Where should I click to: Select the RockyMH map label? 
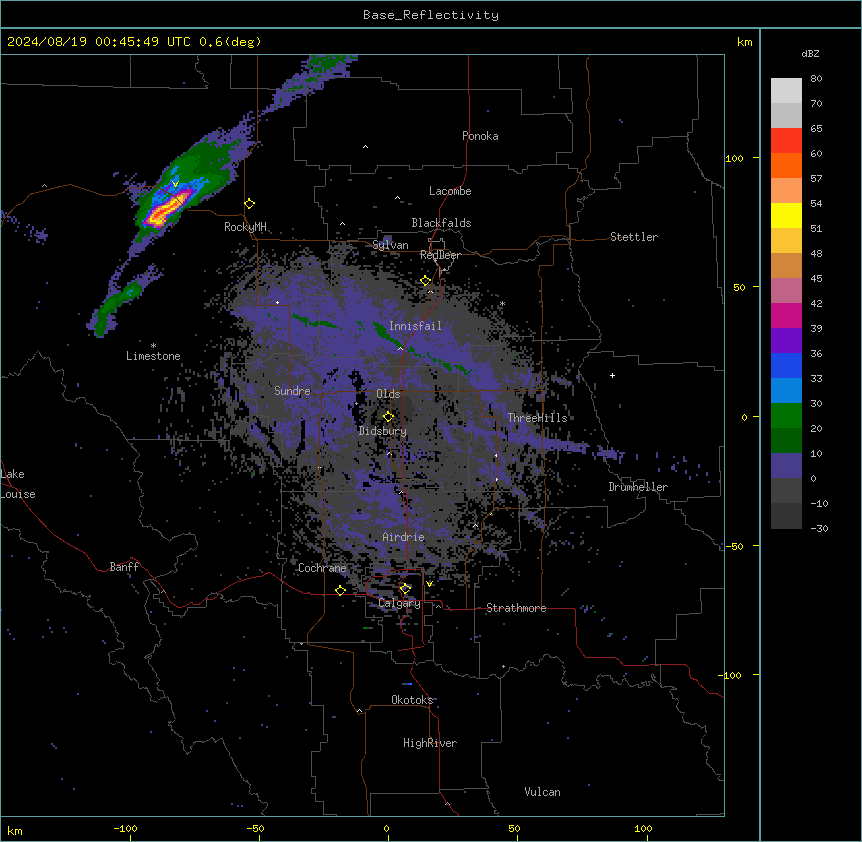245,227
